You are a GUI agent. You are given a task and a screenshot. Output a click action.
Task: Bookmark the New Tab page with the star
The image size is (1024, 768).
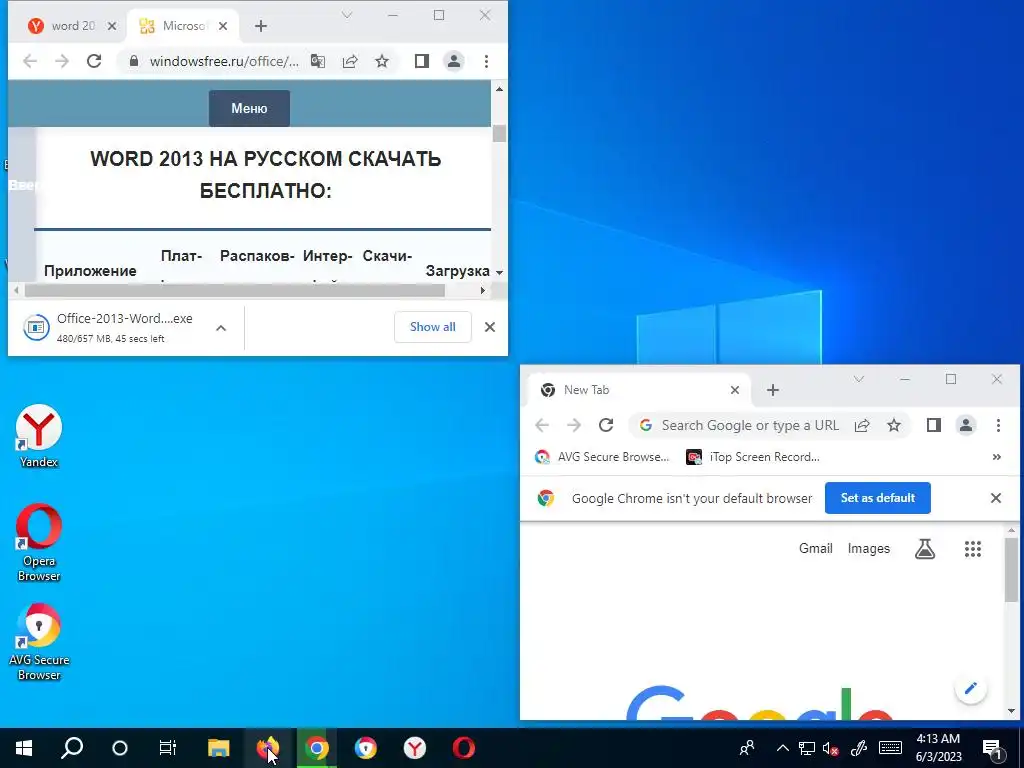click(894, 425)
